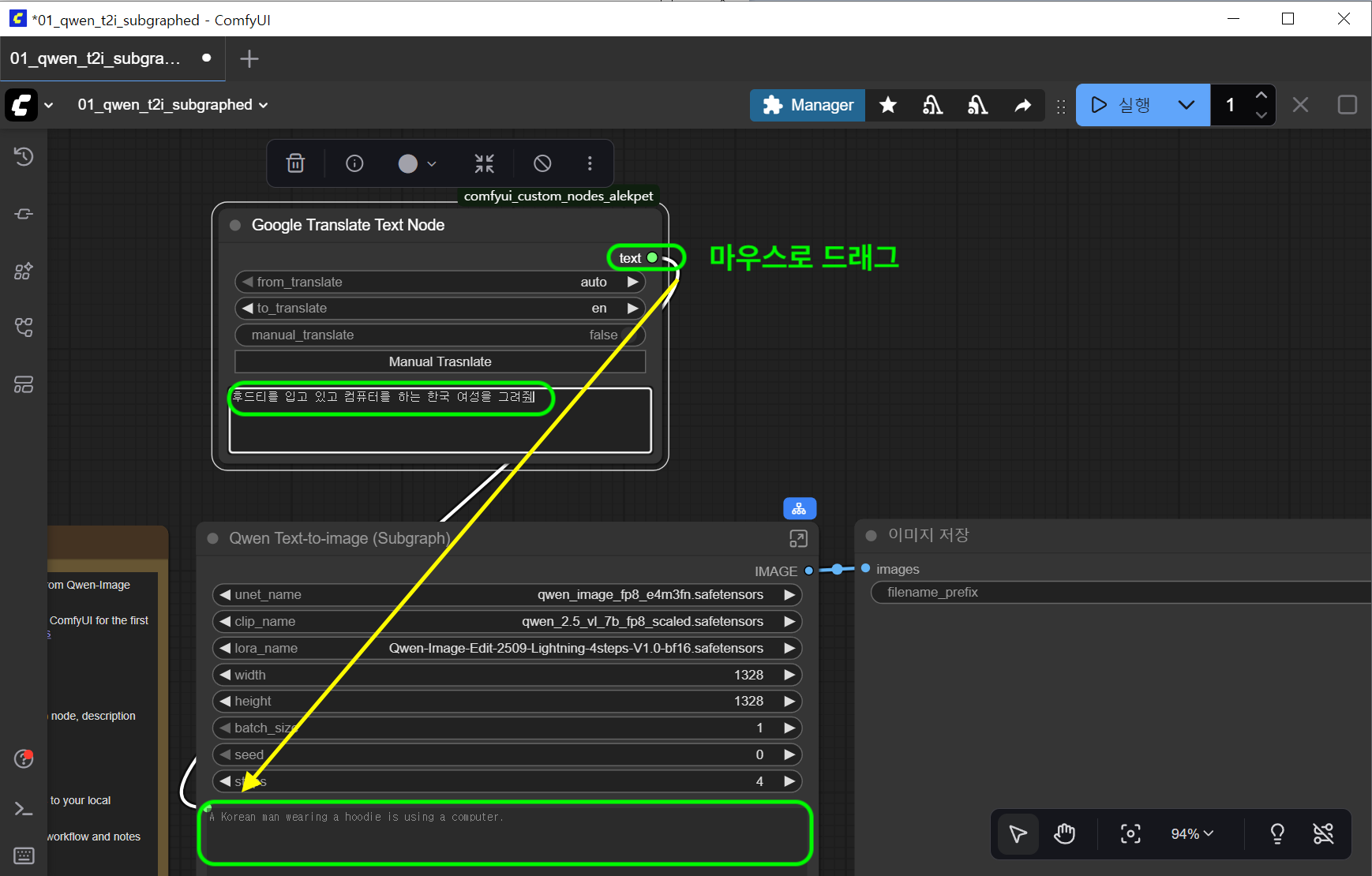1372x876 pixels.
Task: Expand the node color dropdown chevron
Action: tap(432, 163)
